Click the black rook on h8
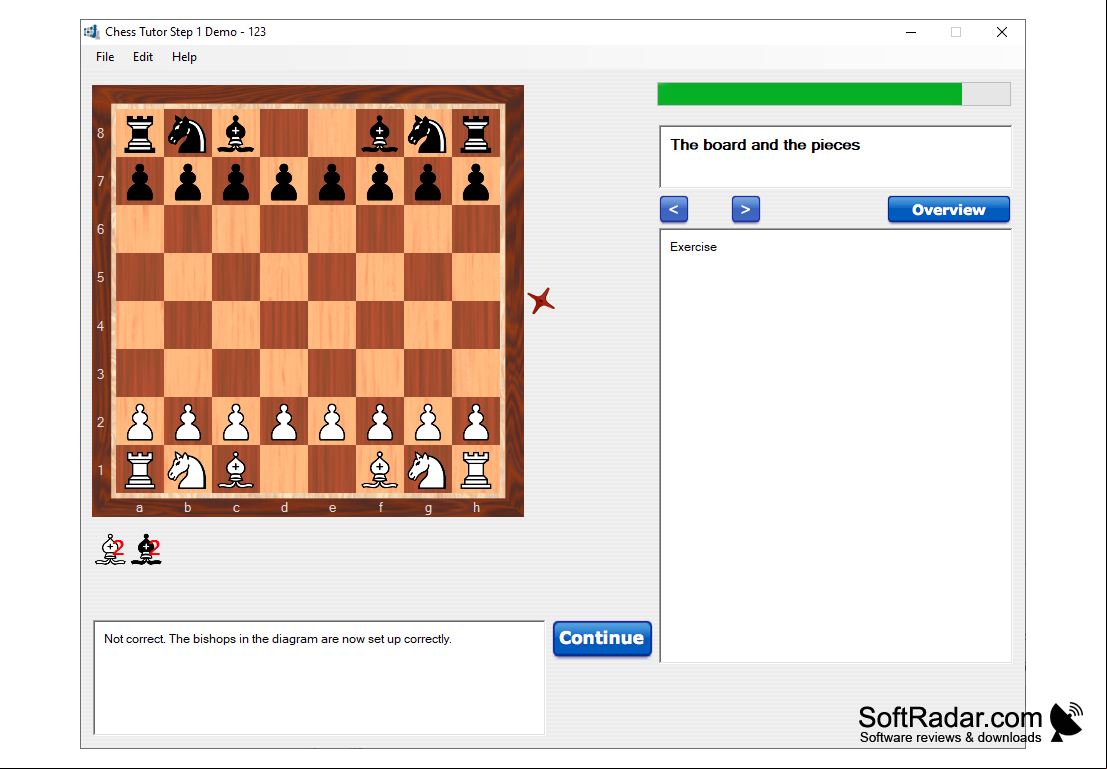Screen dimensions: 1107x769 (476, 133)
